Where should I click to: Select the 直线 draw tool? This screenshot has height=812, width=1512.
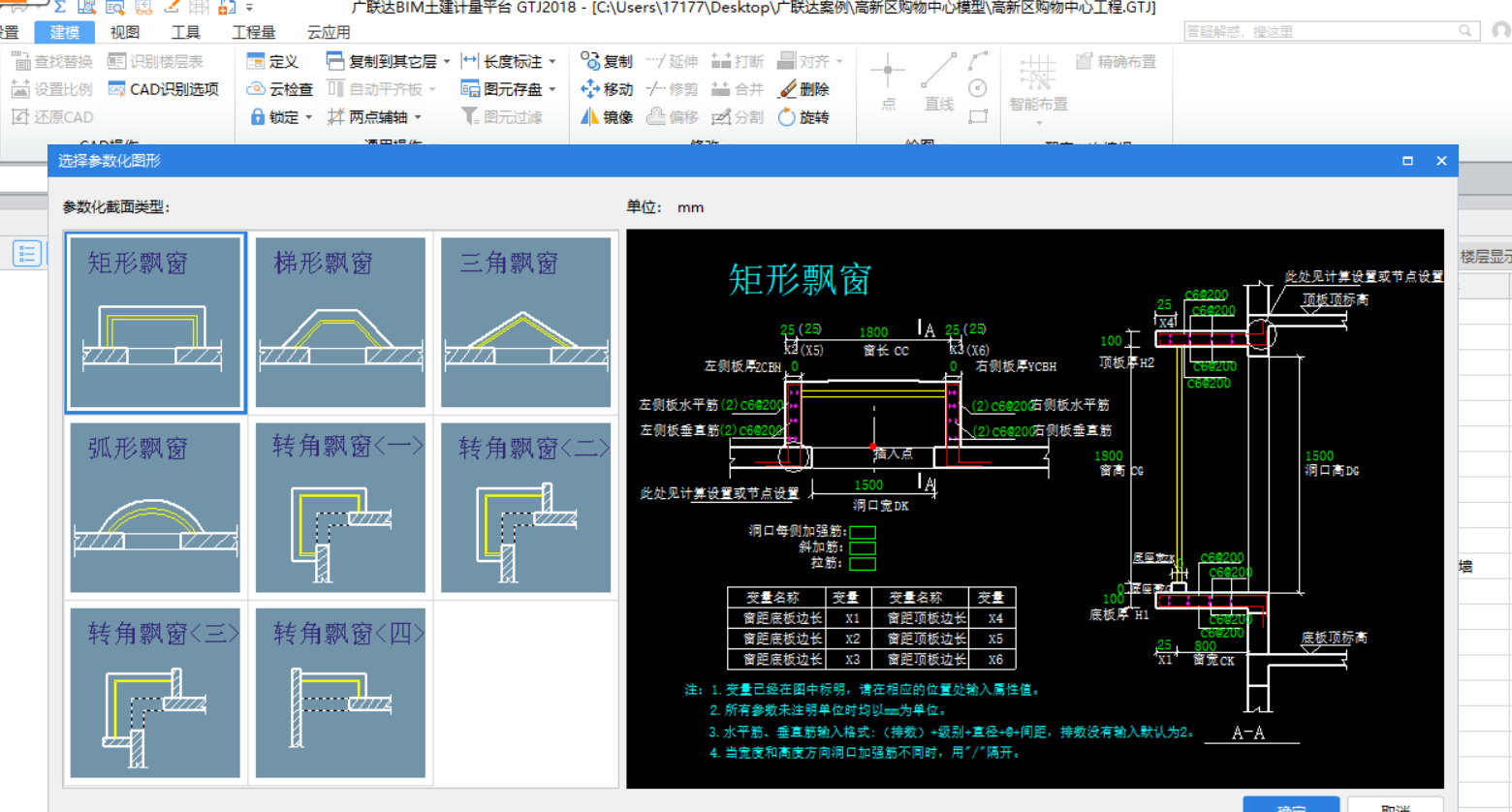point(938,82)
